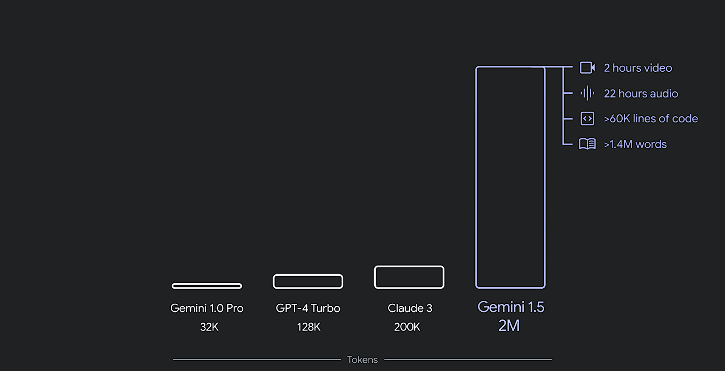Select the Gemini 1.0 Pro bar

207,286
